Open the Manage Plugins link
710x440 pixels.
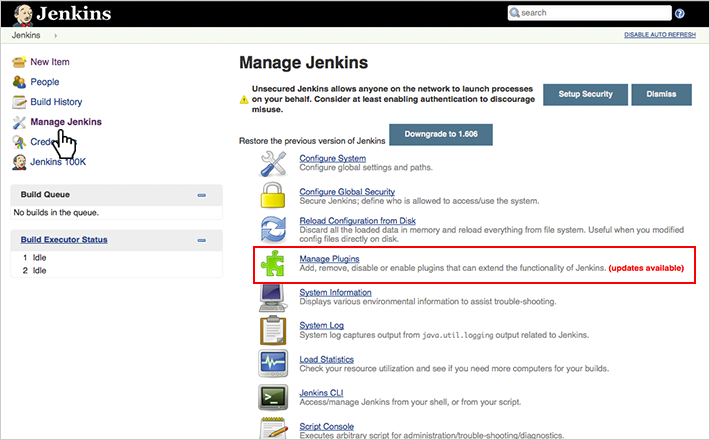coord(329,258)
